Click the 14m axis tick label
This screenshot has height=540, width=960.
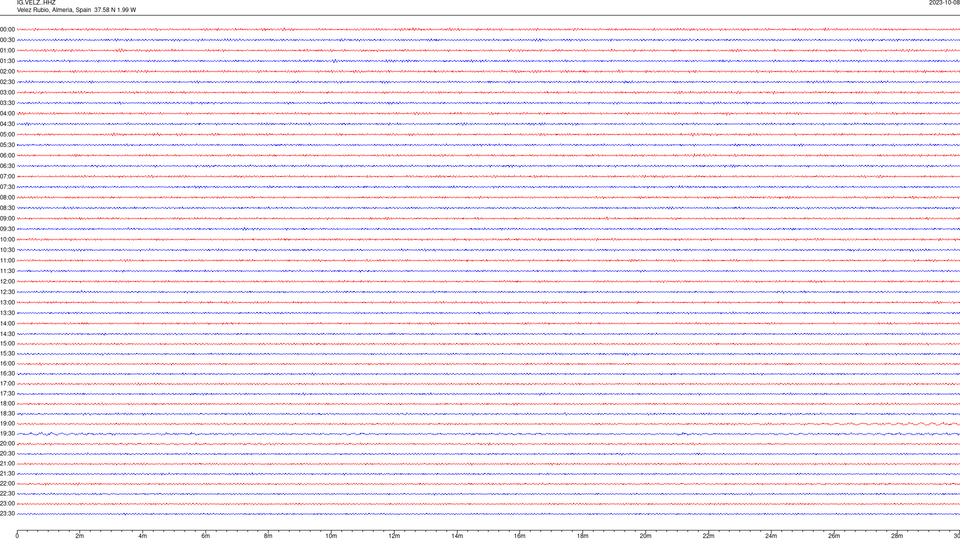(457, 536)
